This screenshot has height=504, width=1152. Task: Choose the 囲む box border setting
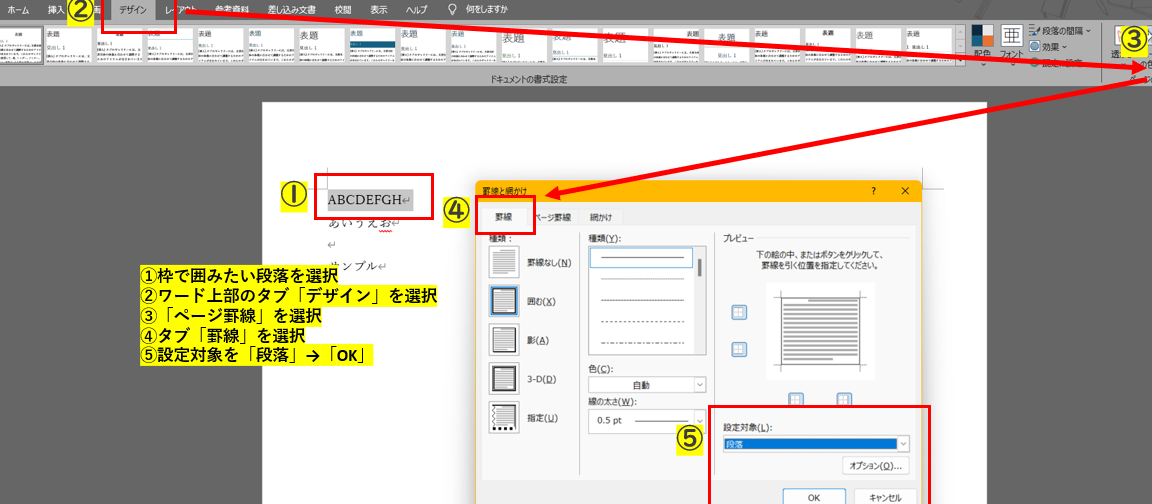pyautogui.click(x=504, y=301)
